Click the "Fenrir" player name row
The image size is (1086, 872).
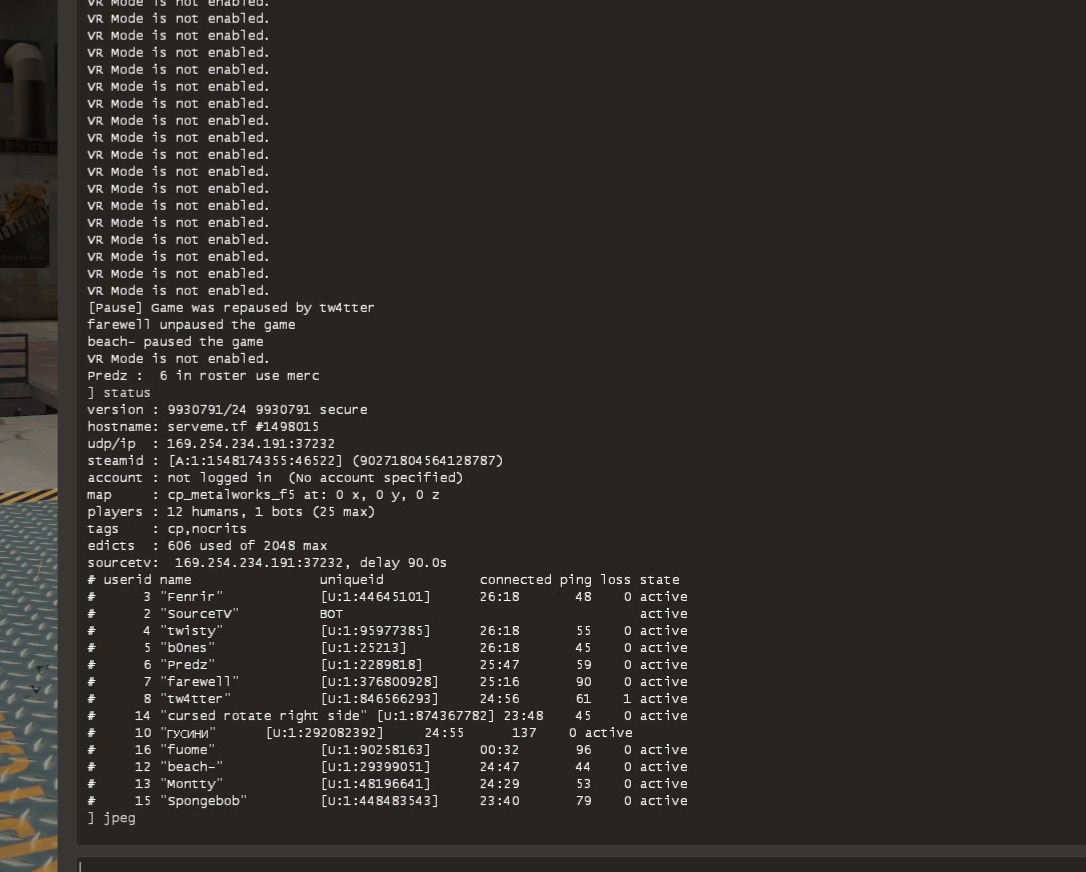(191, 597)
